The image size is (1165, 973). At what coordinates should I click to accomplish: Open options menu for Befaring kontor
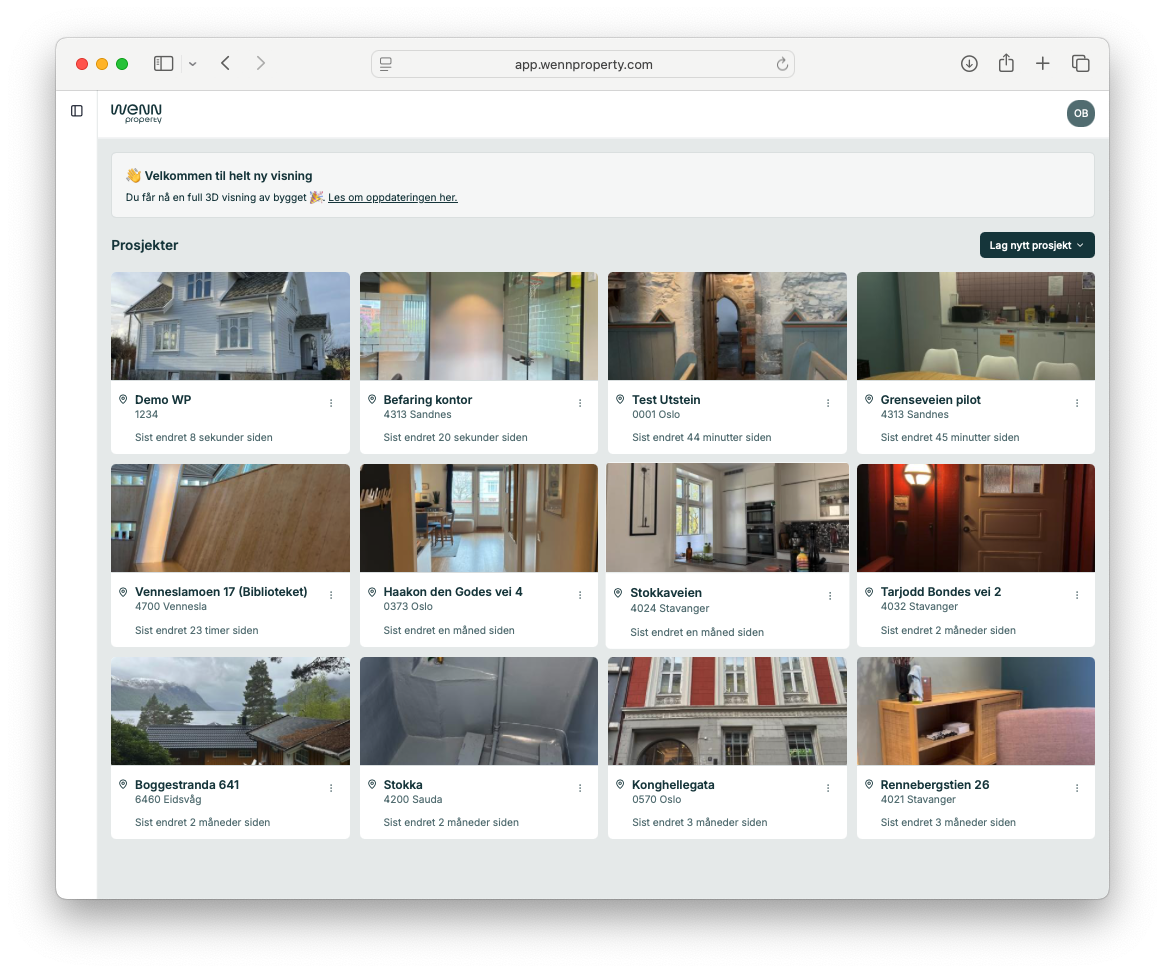[580, 403]
